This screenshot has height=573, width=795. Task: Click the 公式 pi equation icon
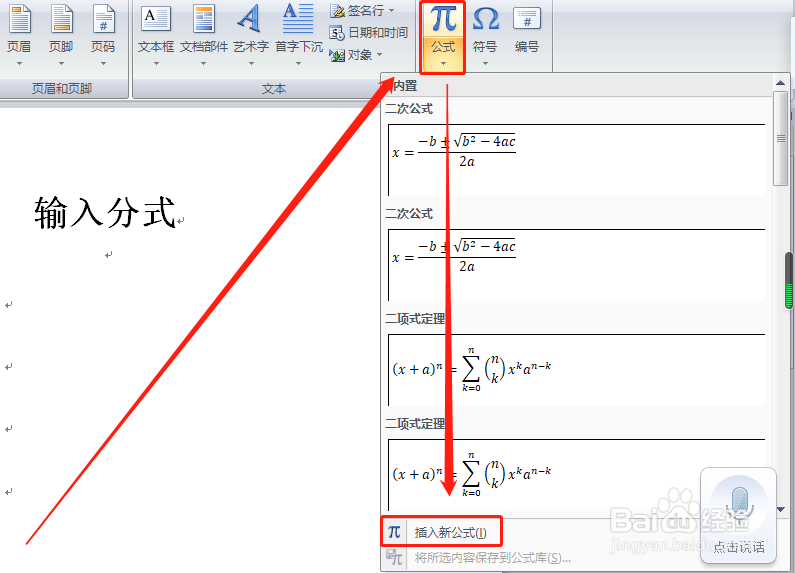click(x=443, y=19)
